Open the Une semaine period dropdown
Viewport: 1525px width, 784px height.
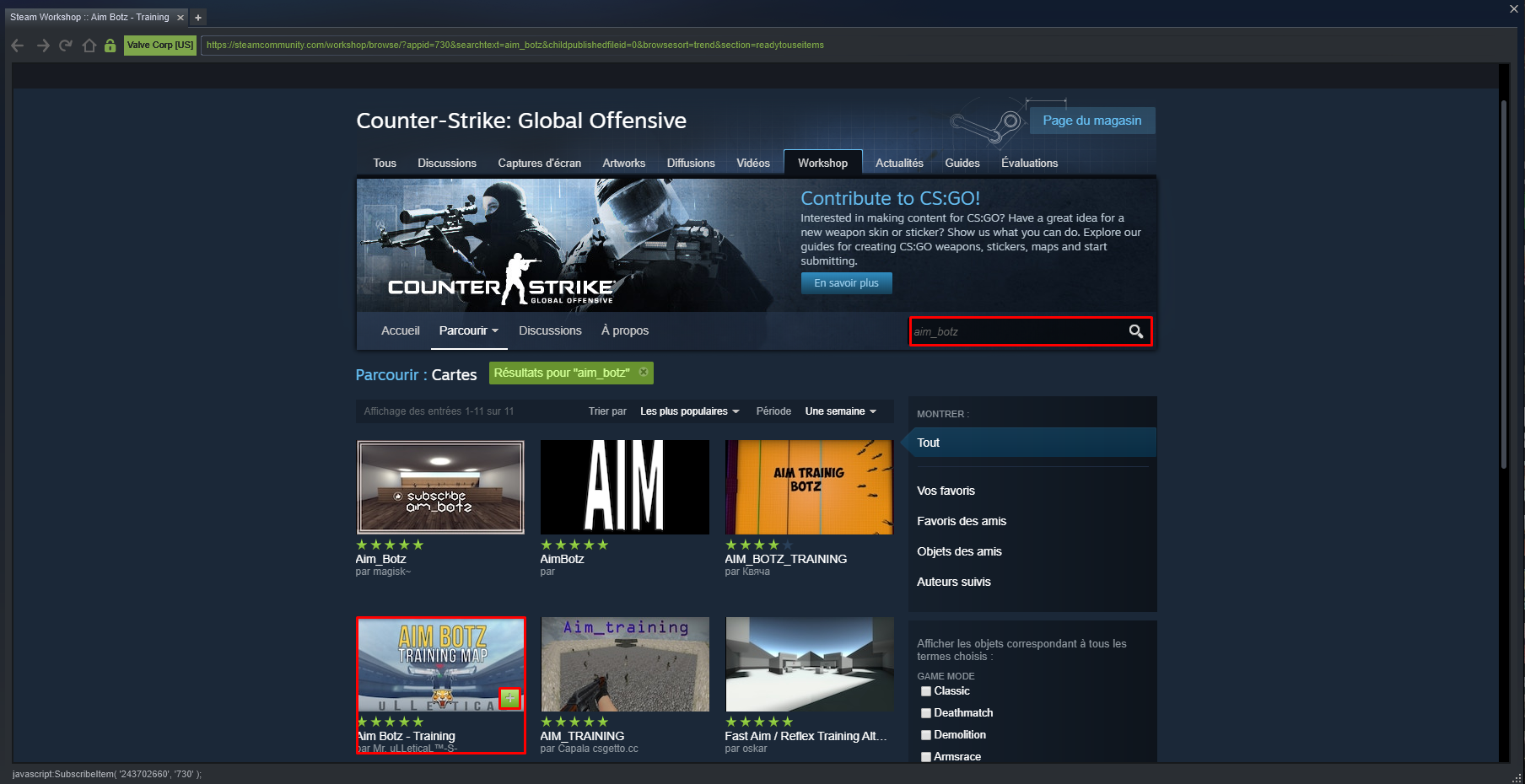(x=840, y=411)
